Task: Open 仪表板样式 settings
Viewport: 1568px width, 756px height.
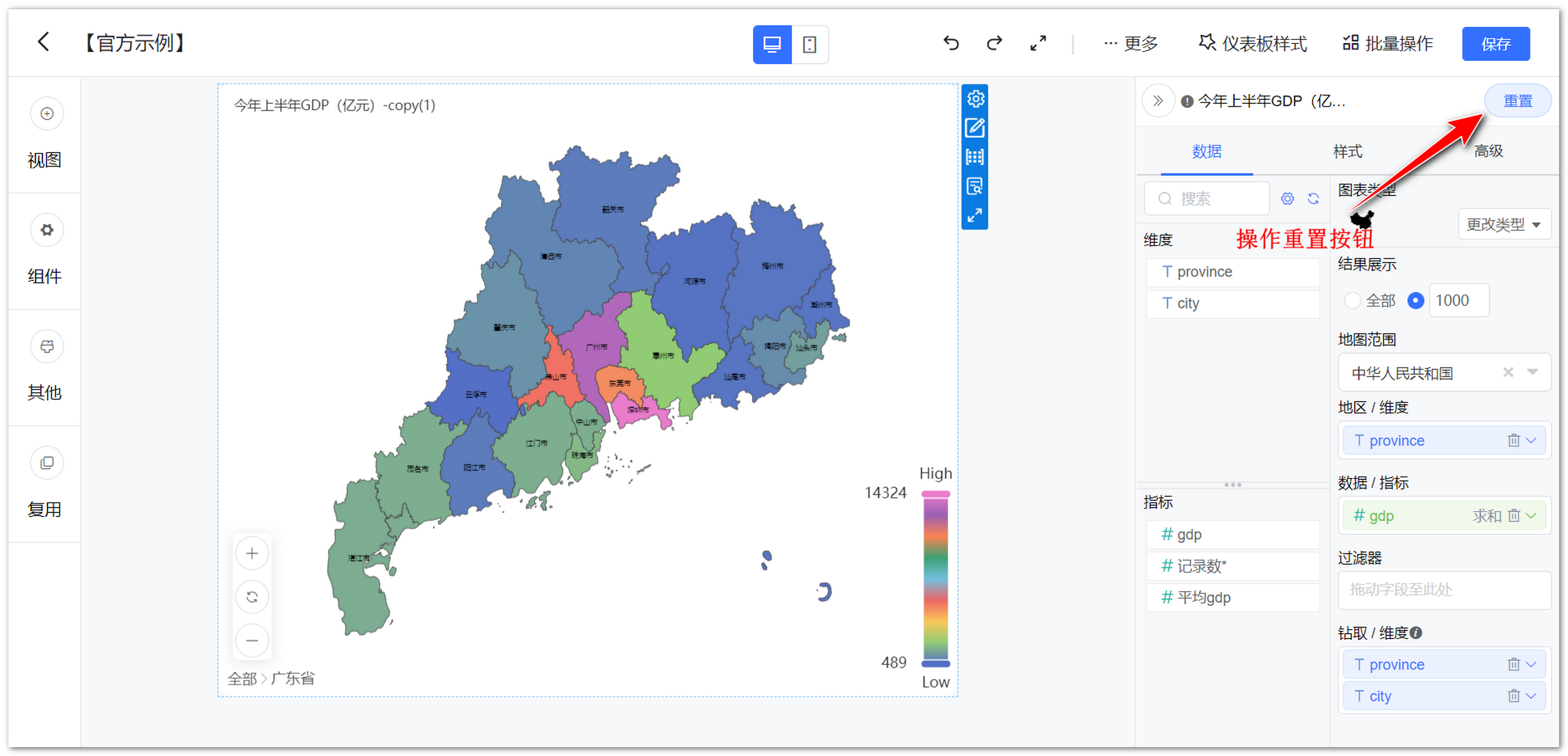Action: pos(1253,44)
